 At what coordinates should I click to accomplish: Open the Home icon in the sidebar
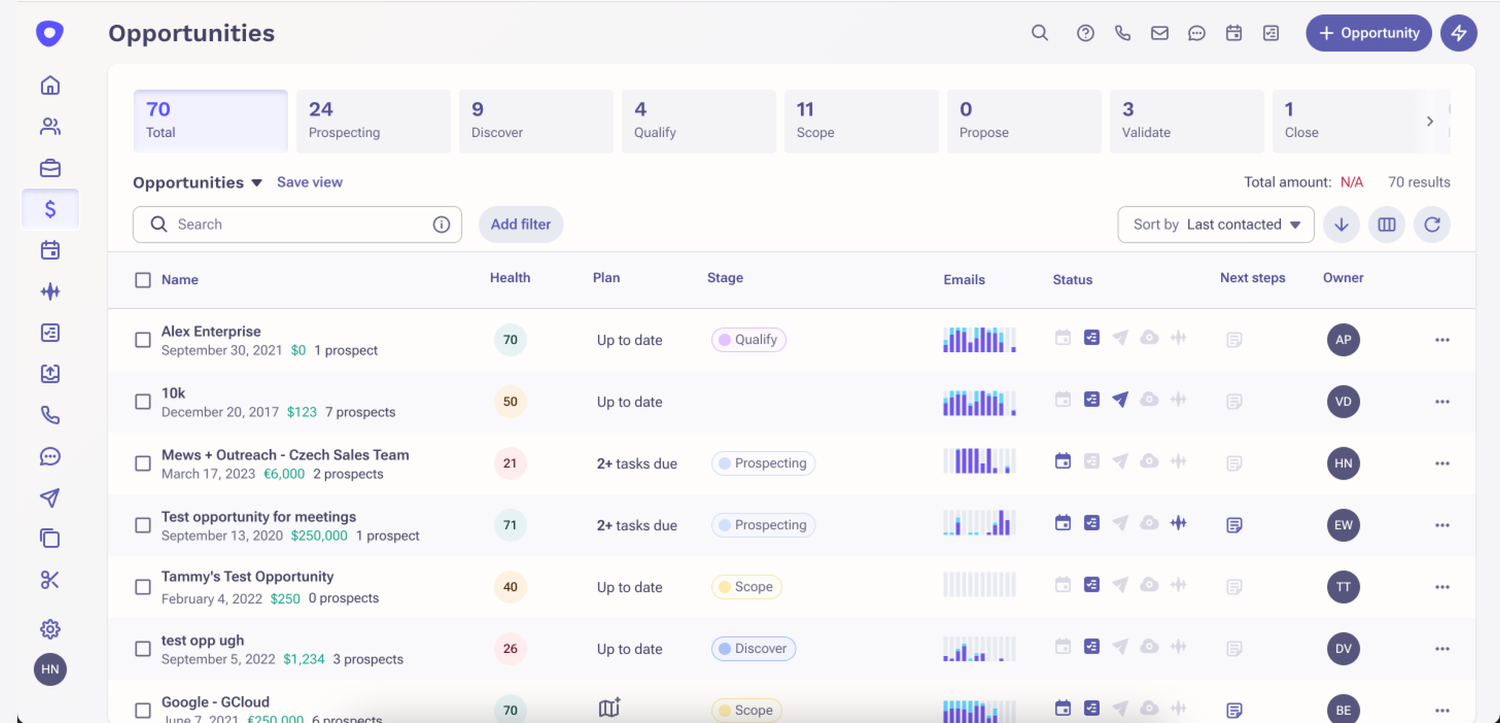(50, 85)
